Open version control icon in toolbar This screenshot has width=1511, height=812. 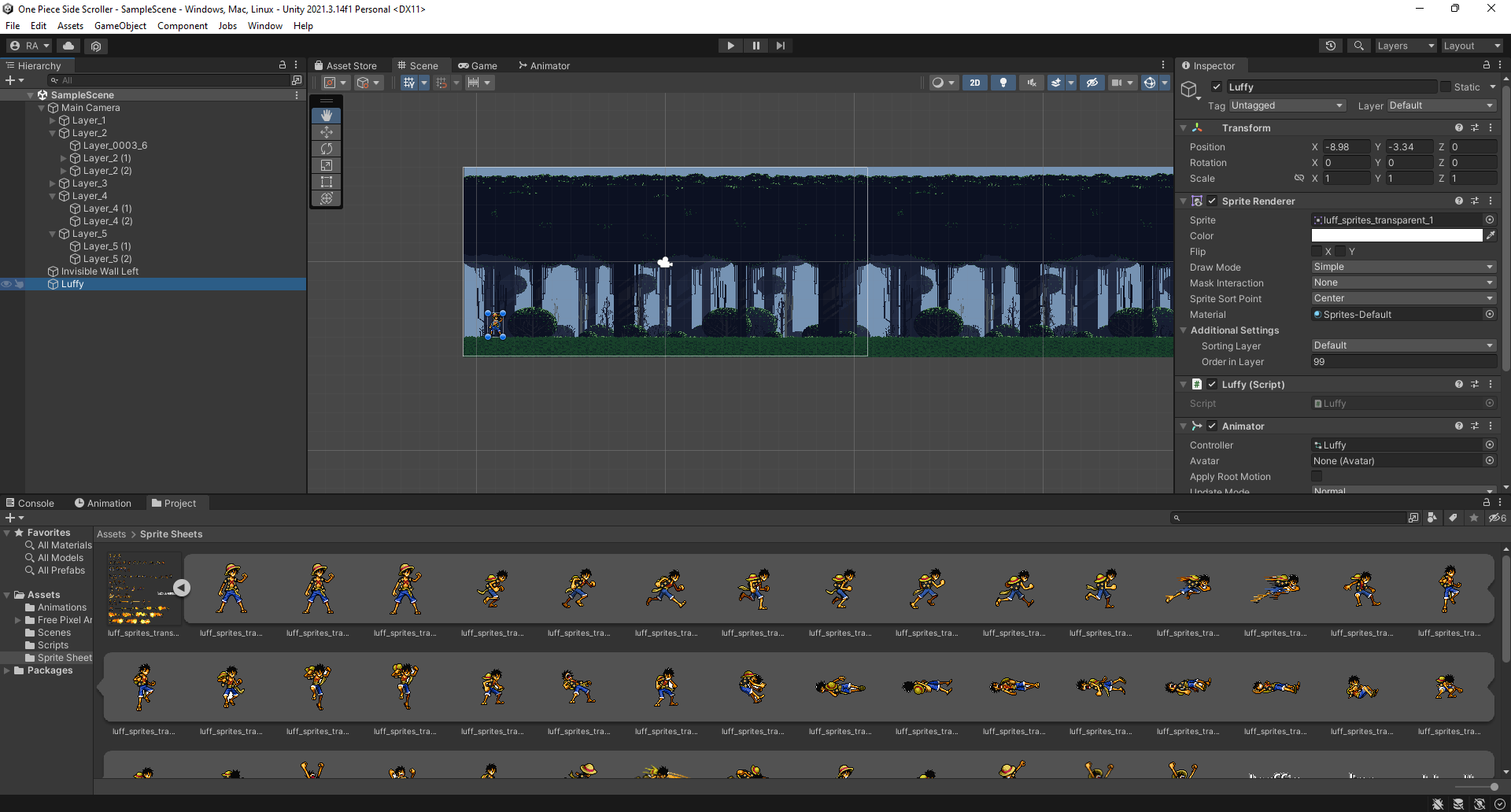coord(96,46)
